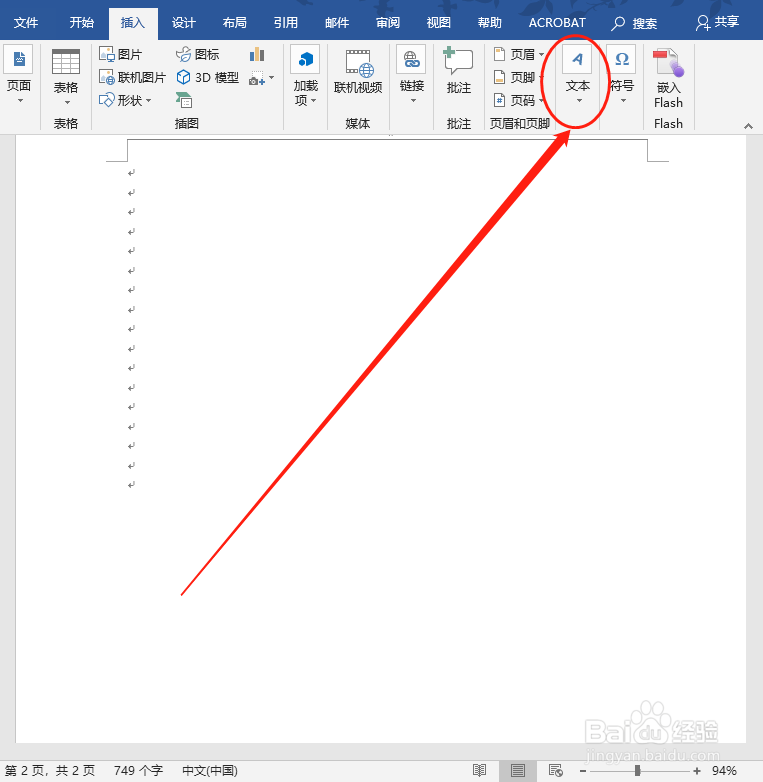Select the Insert (插入) tab

tap(133, 23)
